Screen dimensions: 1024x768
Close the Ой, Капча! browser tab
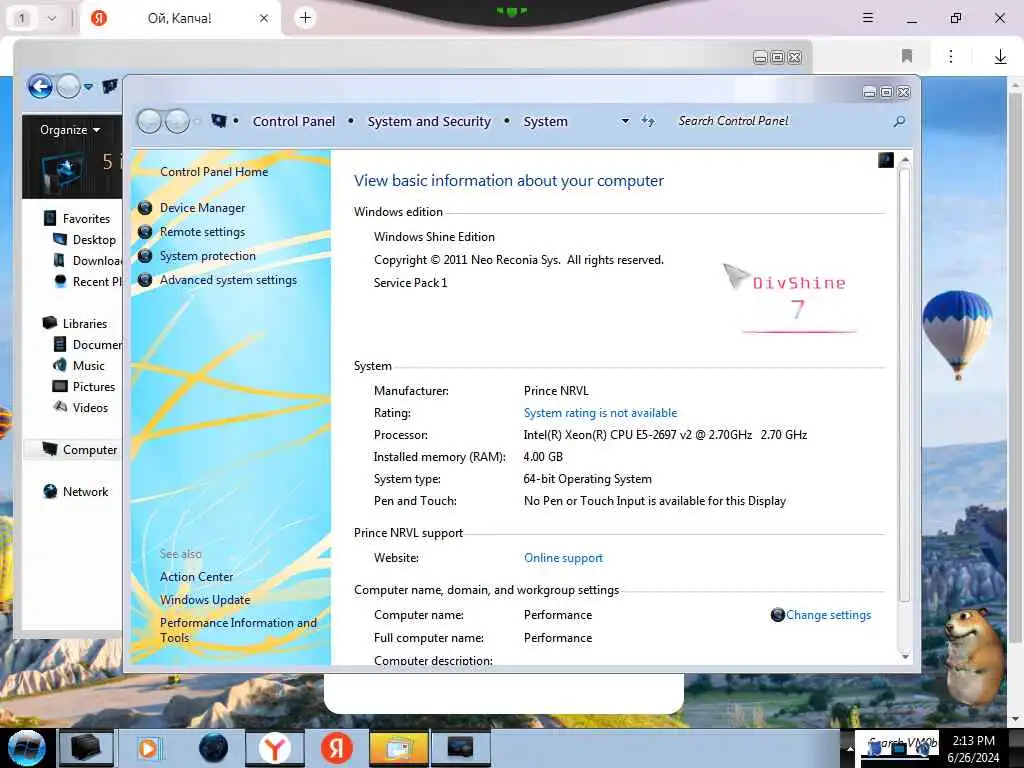264,18
